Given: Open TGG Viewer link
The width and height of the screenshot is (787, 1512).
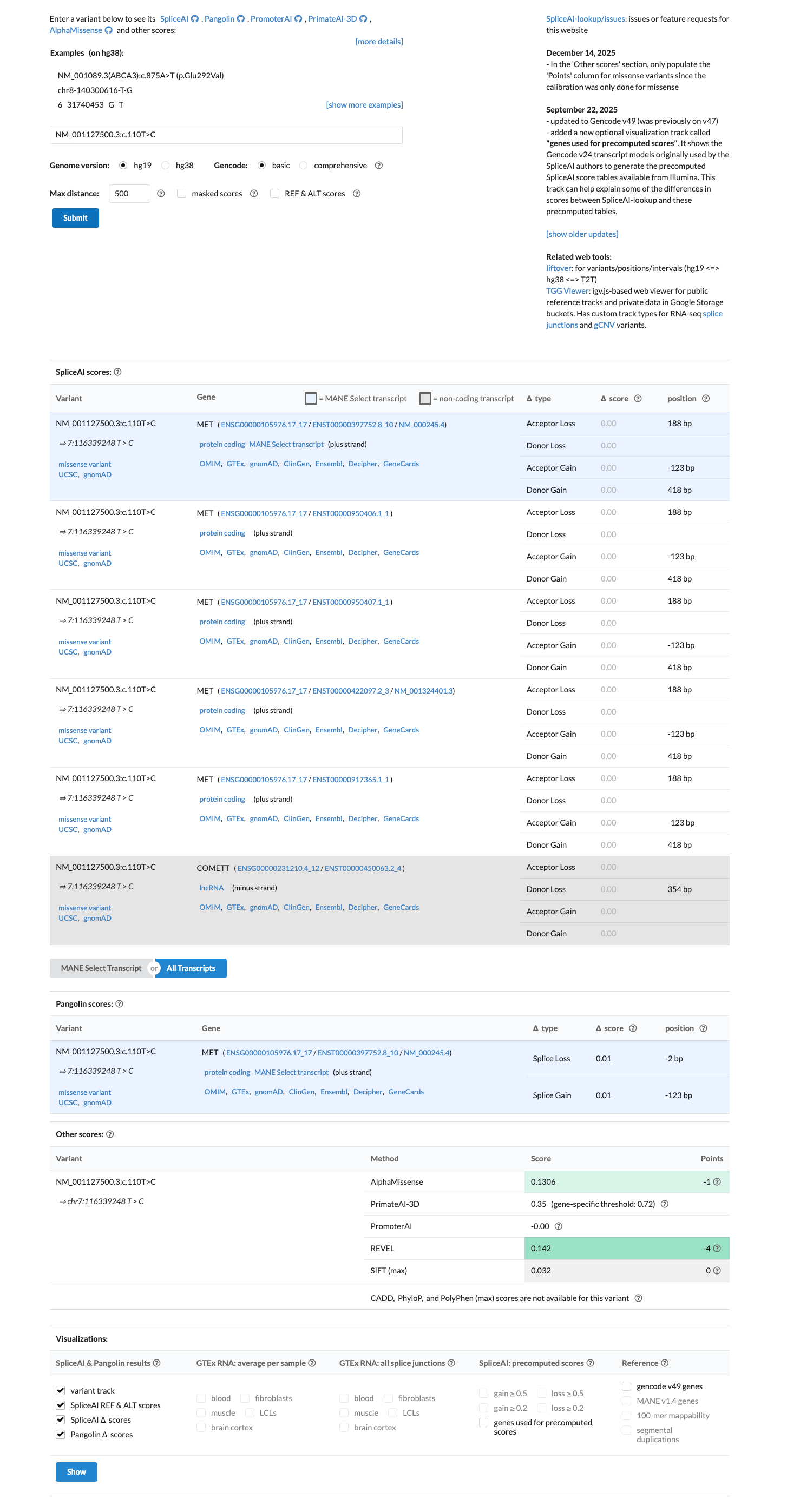Looking at the screenshot, I should [x=567, y=291].
